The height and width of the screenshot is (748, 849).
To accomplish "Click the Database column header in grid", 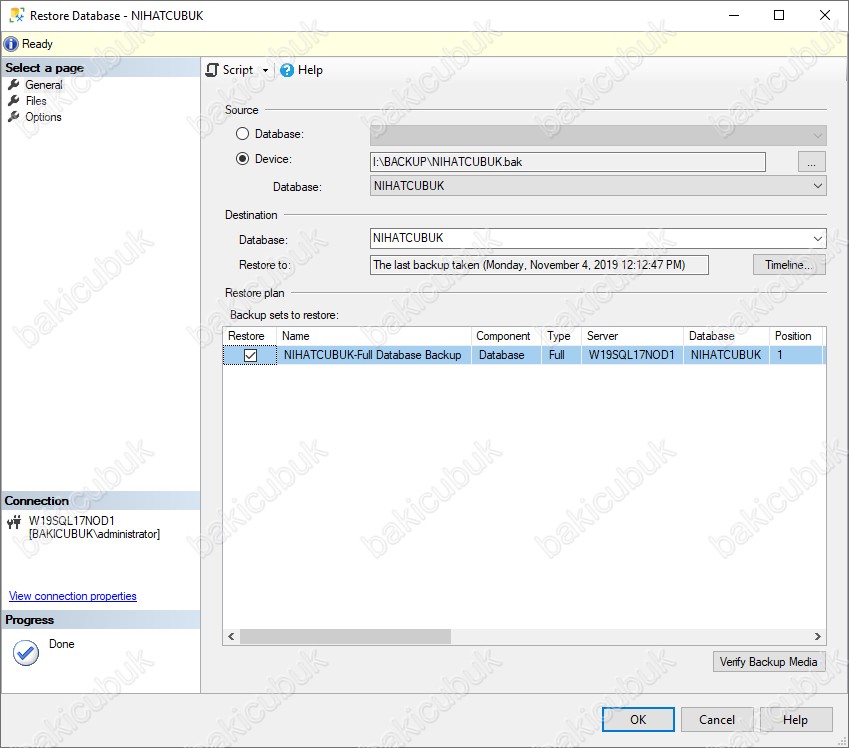I will coord(726,336).
